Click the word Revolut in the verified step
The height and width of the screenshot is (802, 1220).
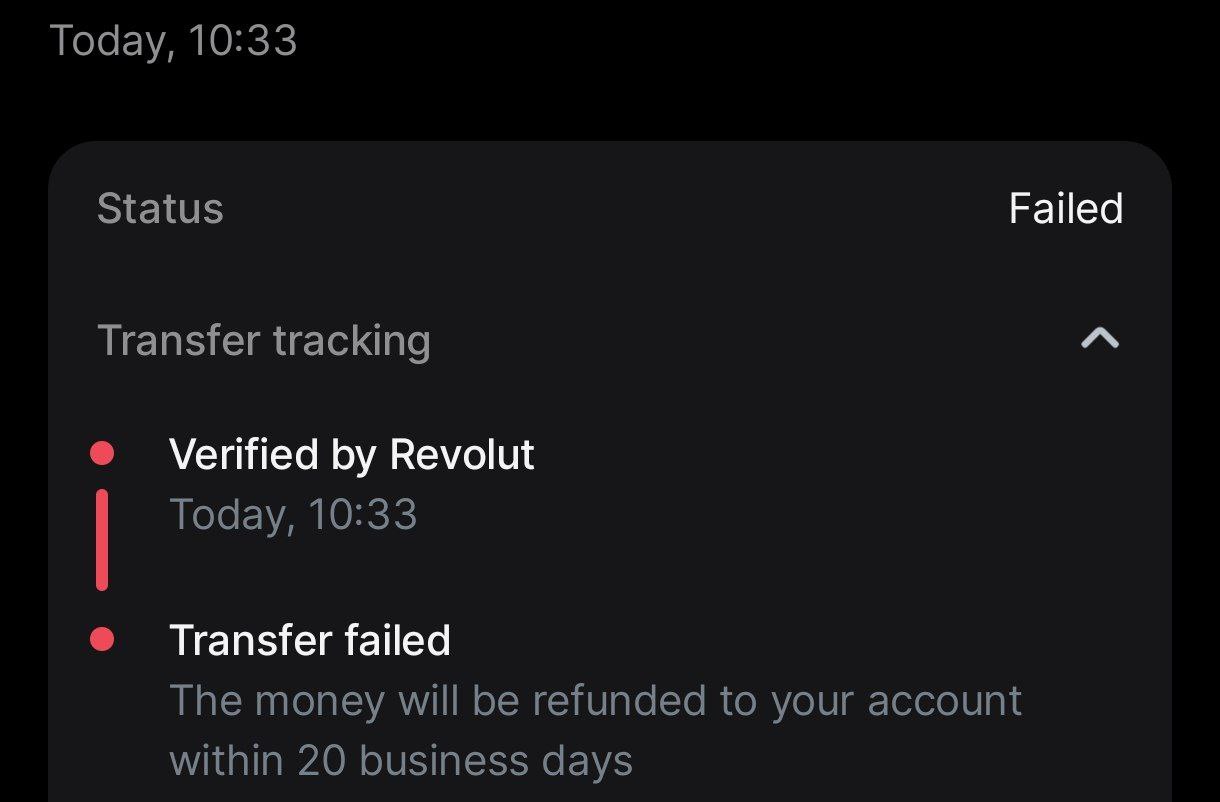(462, 455)
